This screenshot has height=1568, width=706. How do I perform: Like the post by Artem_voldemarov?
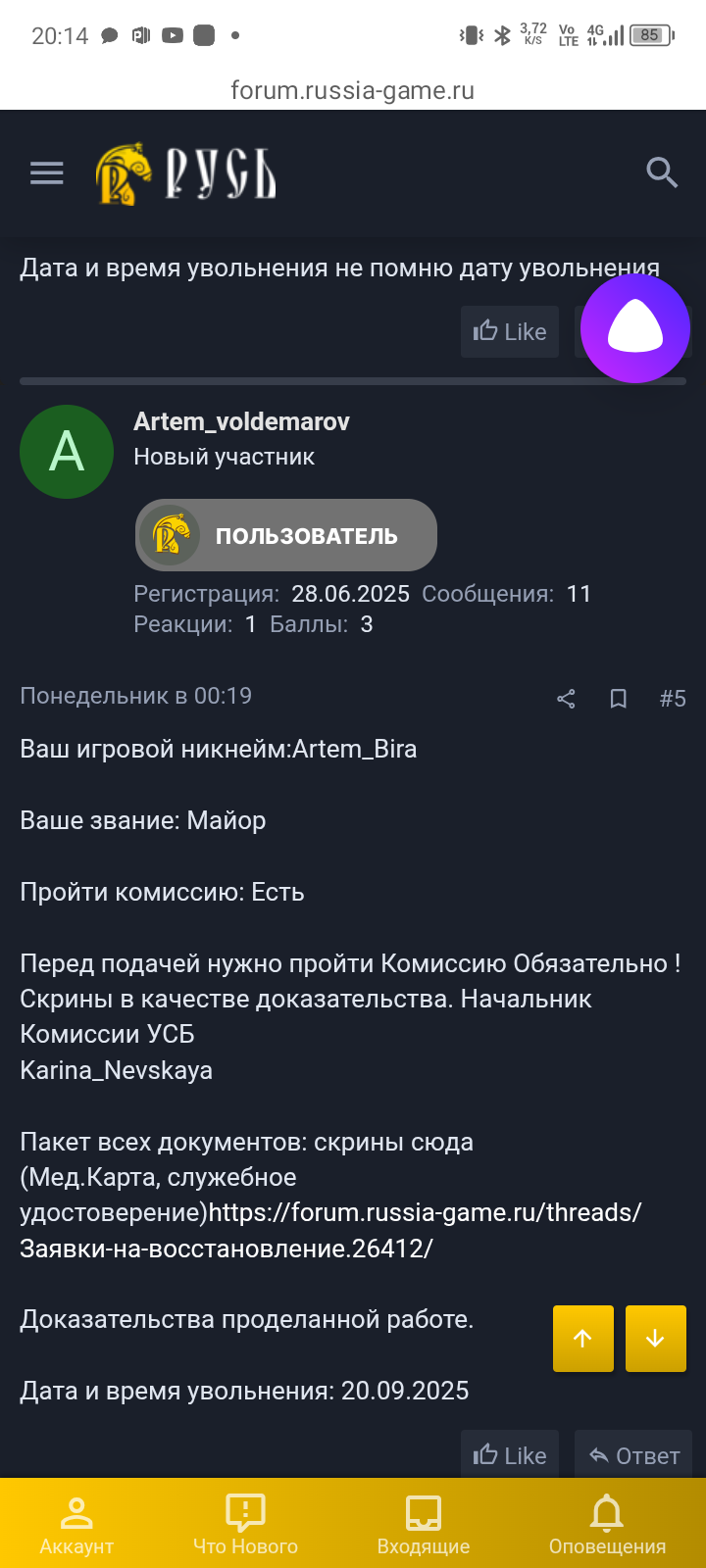pyautogui.click(x=509, y=1454)
